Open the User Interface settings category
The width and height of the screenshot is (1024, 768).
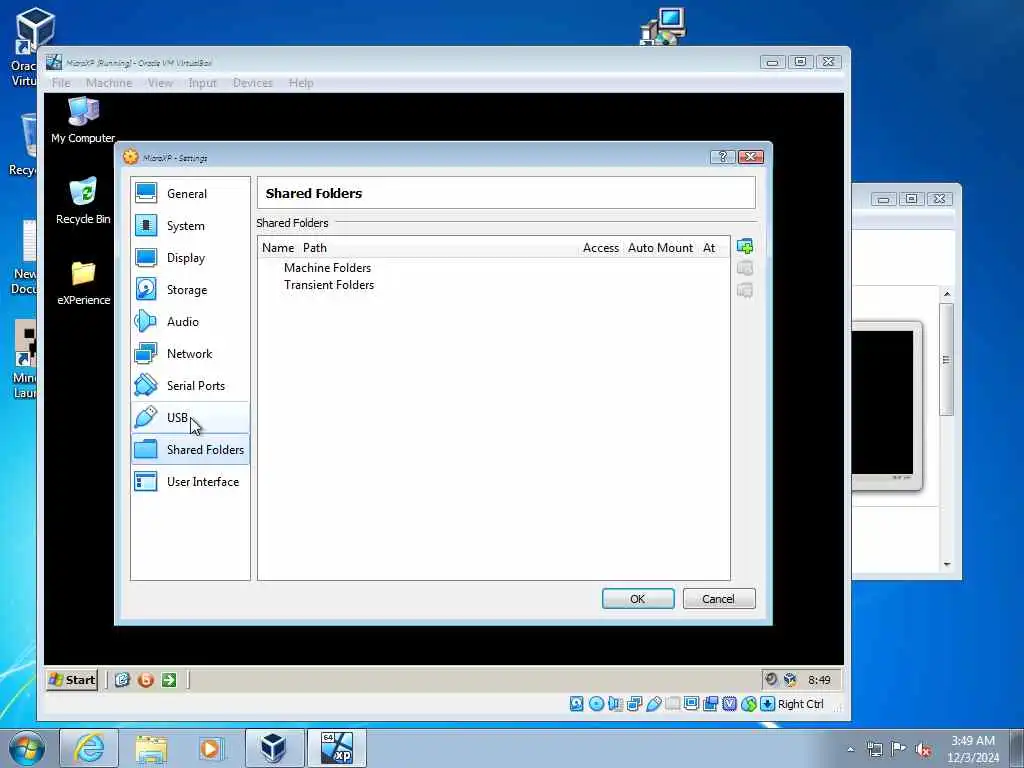click(x=189, y=481)
